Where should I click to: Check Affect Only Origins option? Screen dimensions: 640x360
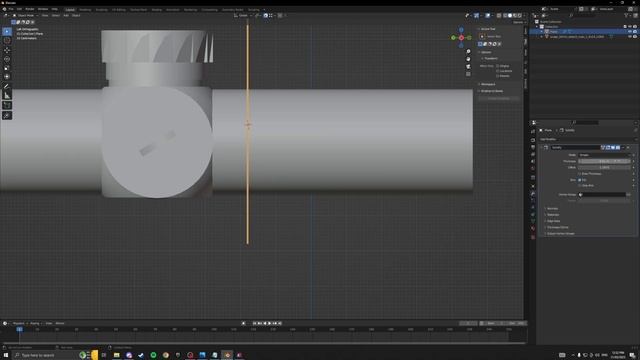[498, 66]
